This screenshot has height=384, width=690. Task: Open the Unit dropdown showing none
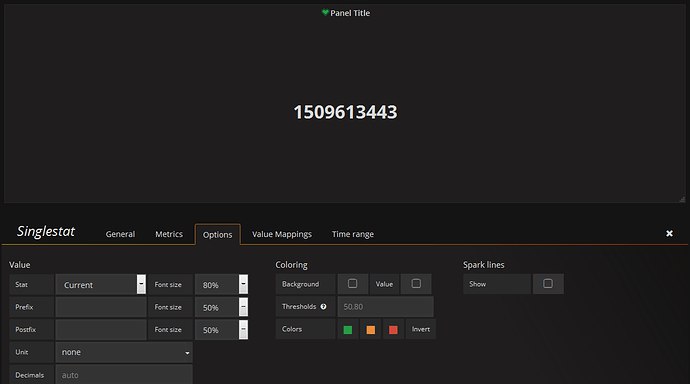tap(124, 352)
